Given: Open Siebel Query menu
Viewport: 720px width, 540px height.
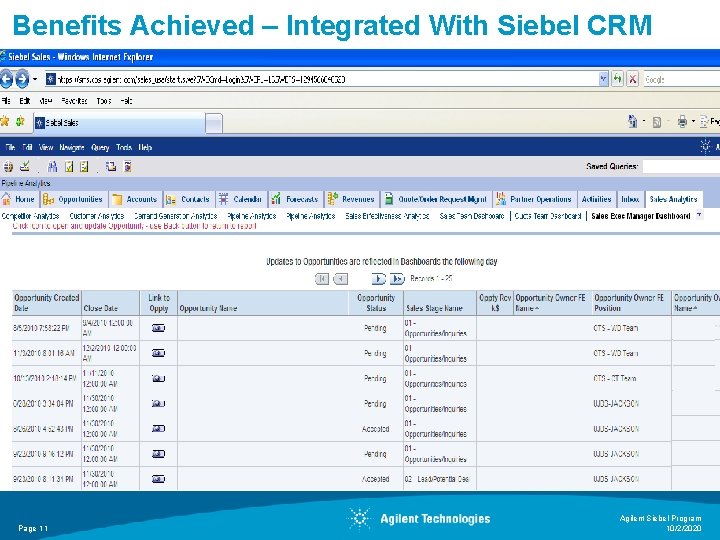Looking at the screenshot, I should (x=100, y=147).
